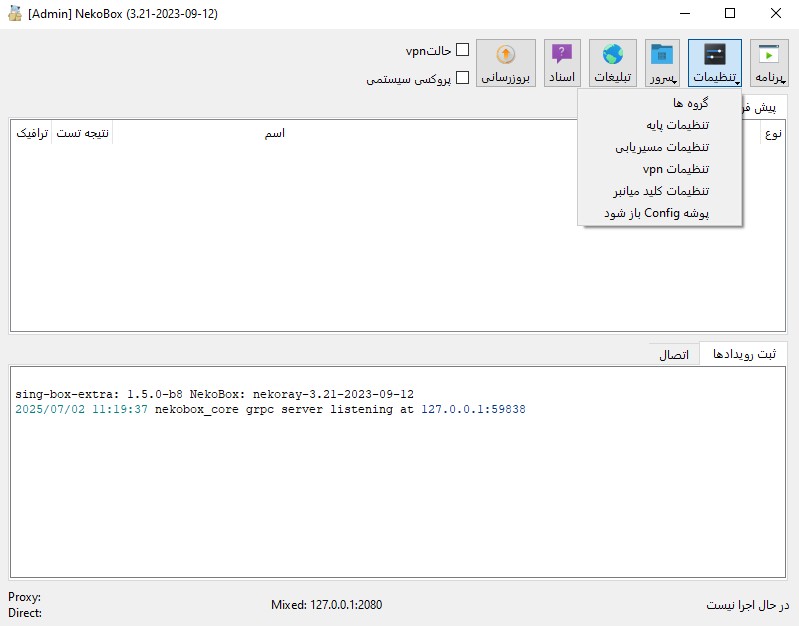This screenshot has width=799, height=626.
Task: Sort by the نتیجه تست column header
Action: tap(82, 134)
